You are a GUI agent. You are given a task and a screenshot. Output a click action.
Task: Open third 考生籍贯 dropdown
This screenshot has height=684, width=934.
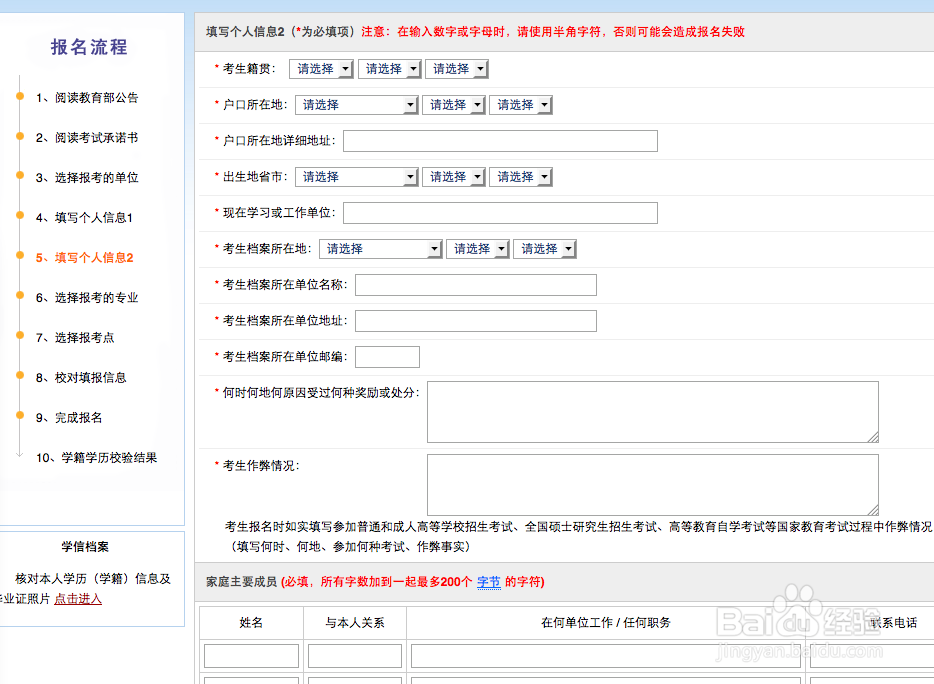[457, 69]
